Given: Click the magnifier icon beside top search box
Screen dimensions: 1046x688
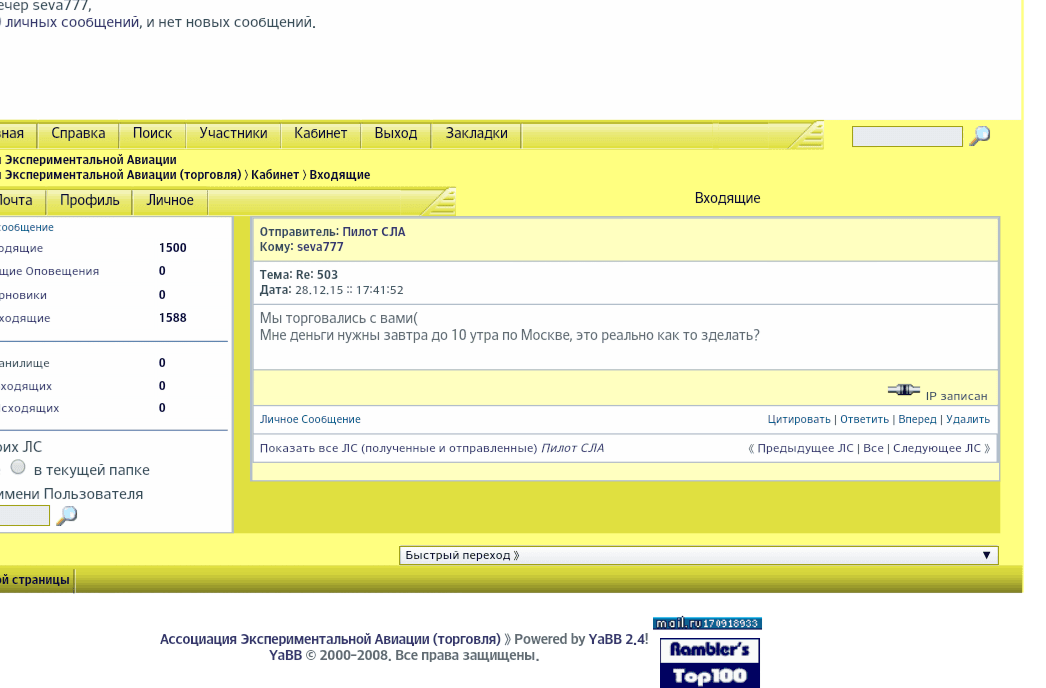Looking at the screenshot, I should 980,136.
